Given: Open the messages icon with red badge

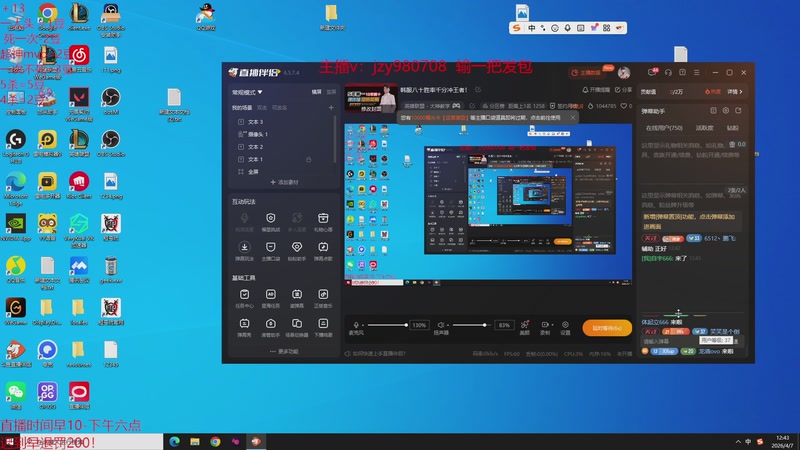Looking at the screenshot, I should (653, 72).
